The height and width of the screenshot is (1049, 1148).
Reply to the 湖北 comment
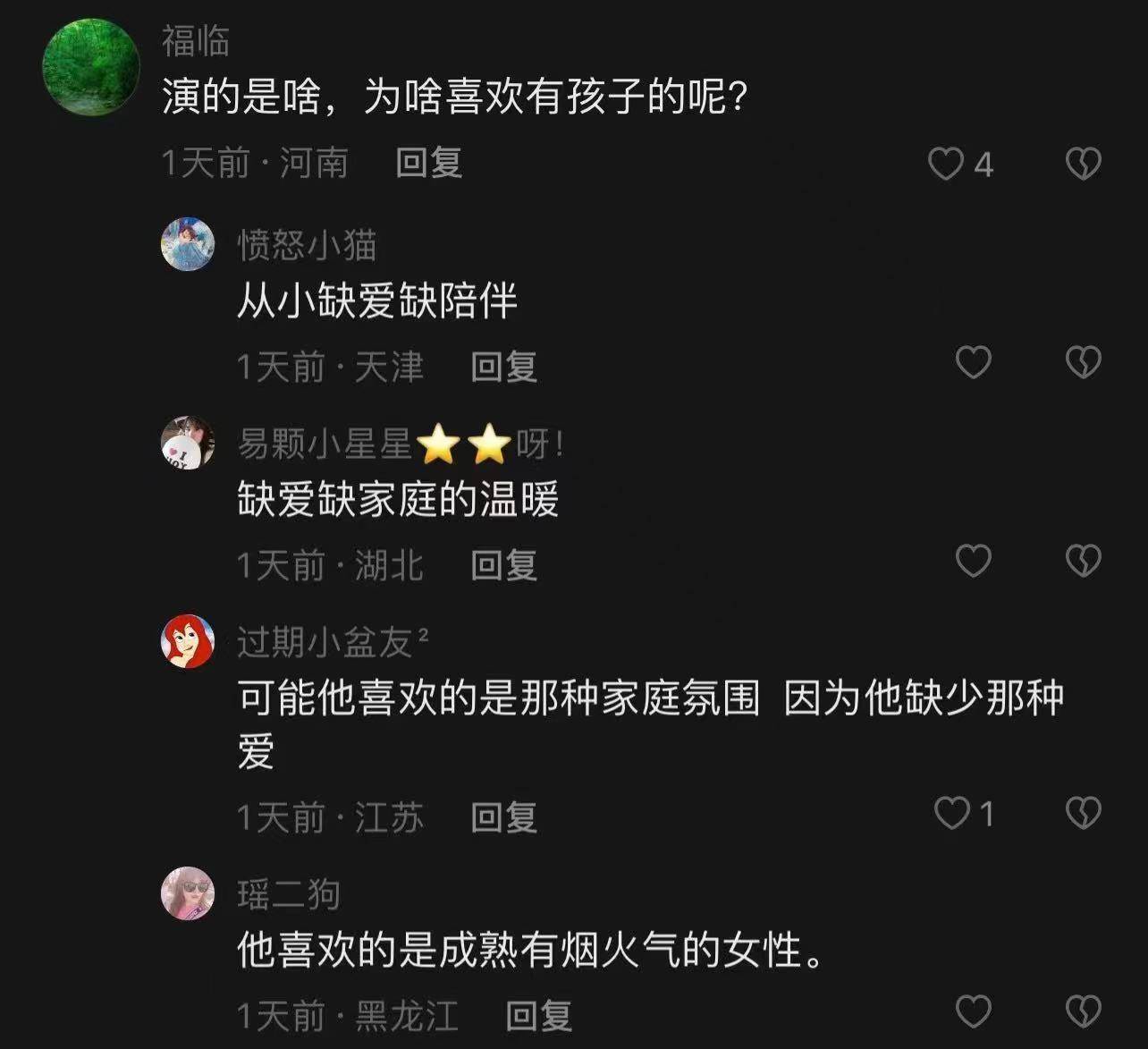coord(504,565)
